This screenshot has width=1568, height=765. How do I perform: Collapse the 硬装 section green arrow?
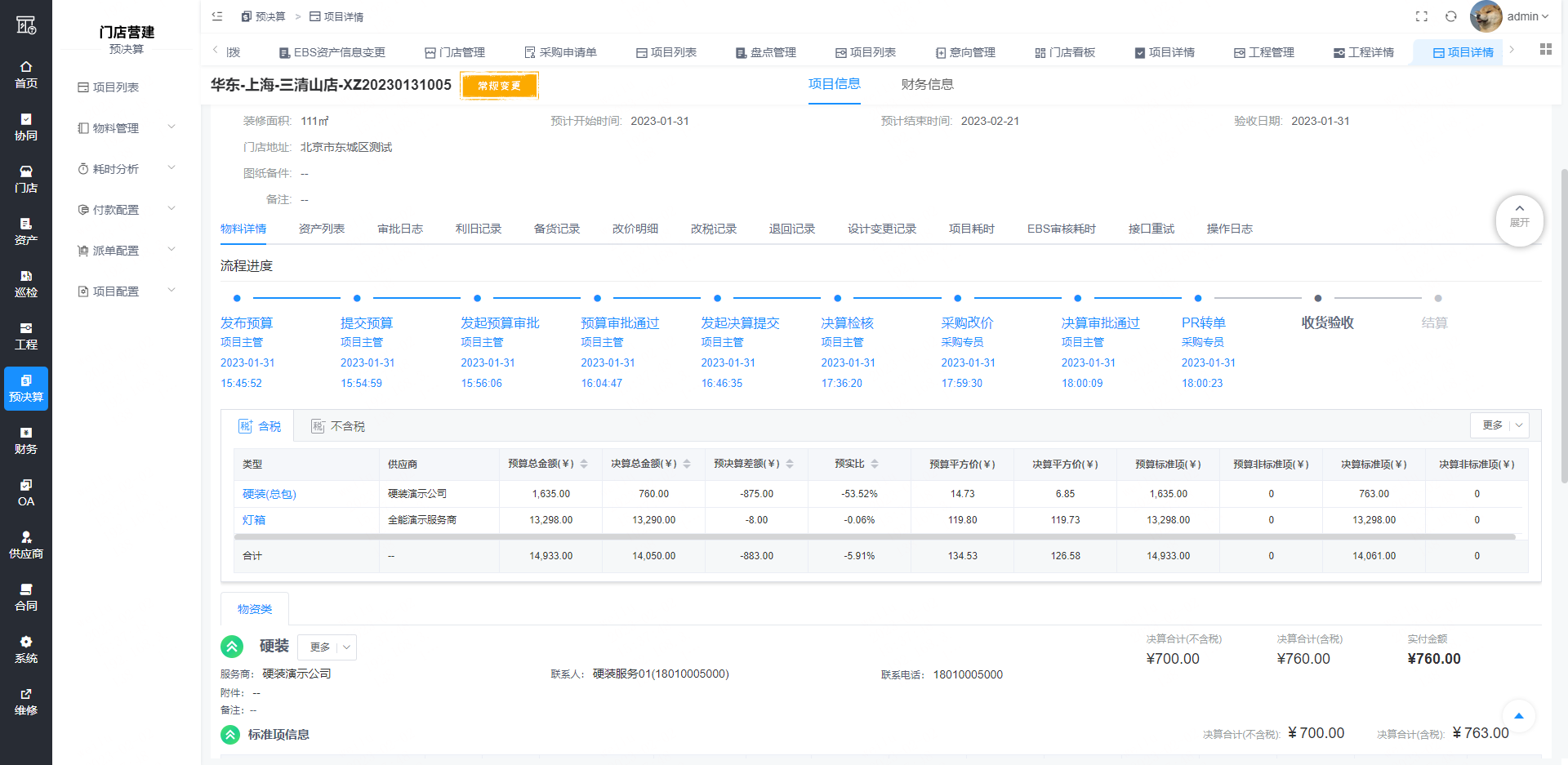tap(232, 647)
